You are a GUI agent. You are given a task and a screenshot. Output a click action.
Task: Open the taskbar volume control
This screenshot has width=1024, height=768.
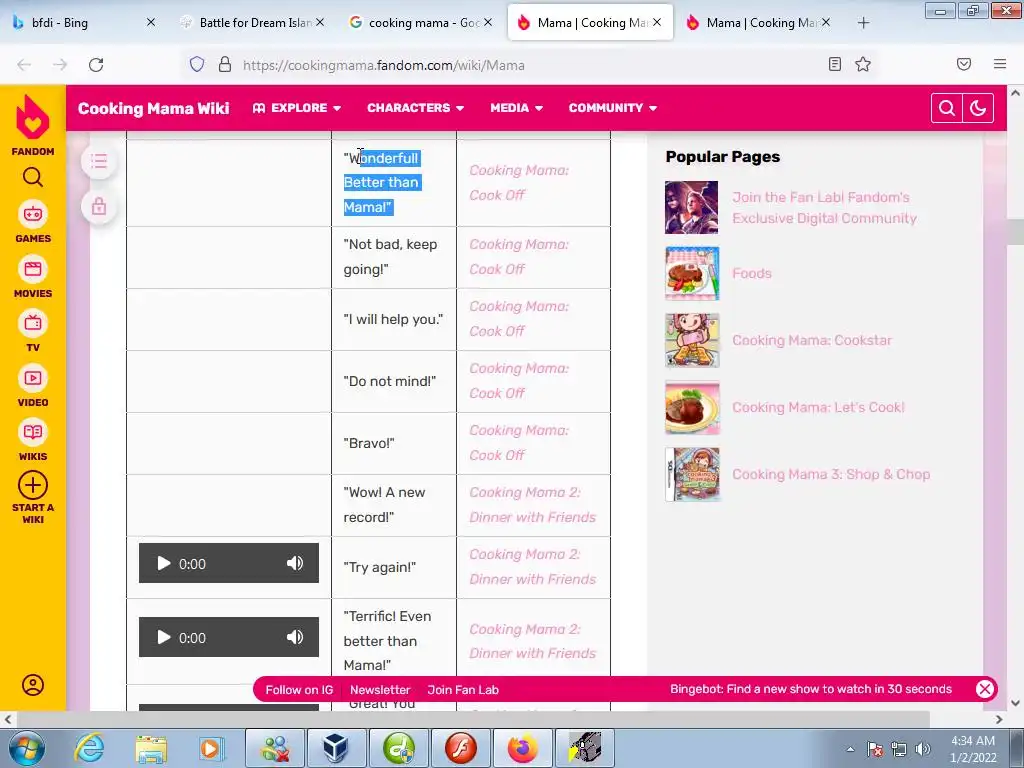(x=922, y=749)
